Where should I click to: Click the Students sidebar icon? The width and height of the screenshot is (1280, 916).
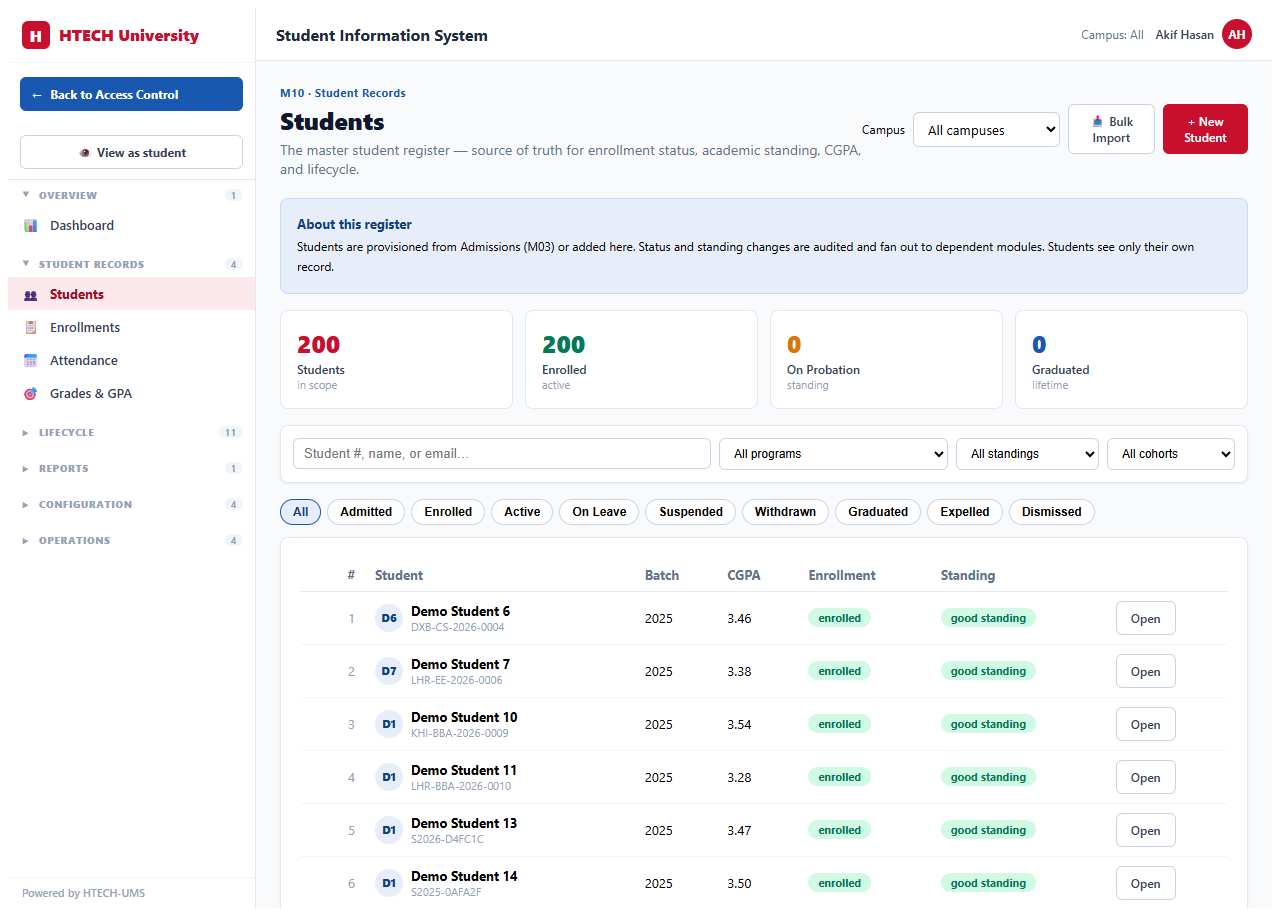[x=30, y=295]
